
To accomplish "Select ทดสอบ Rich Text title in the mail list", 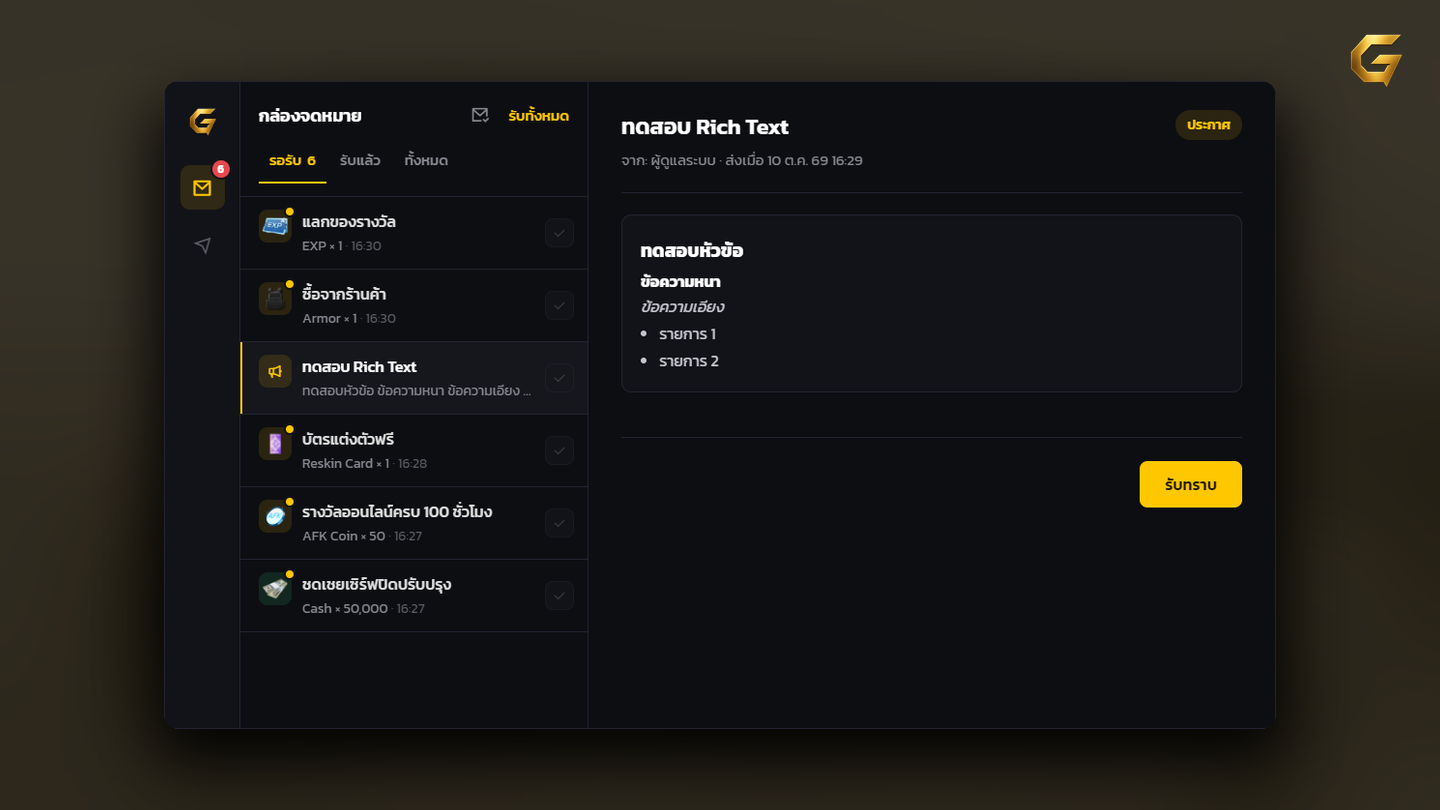I will (359, 367).
